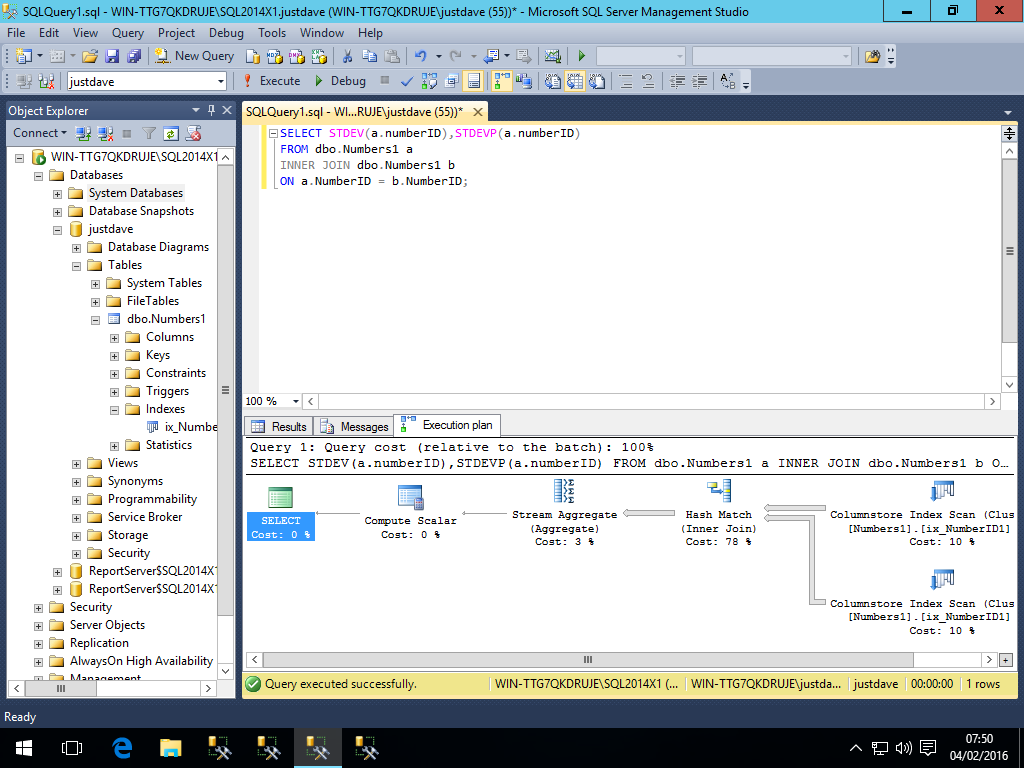Click the Save file icon
Screen dimensions: 1024x768
pos(112,56)
